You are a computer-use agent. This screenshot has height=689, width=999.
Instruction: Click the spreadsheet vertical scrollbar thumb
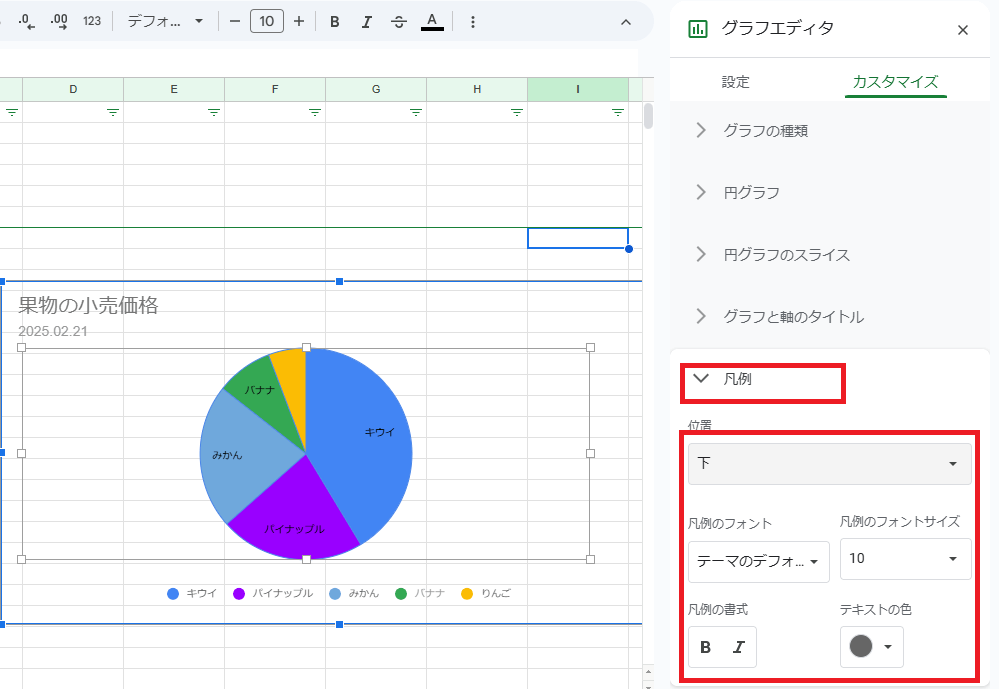[649, 116]
